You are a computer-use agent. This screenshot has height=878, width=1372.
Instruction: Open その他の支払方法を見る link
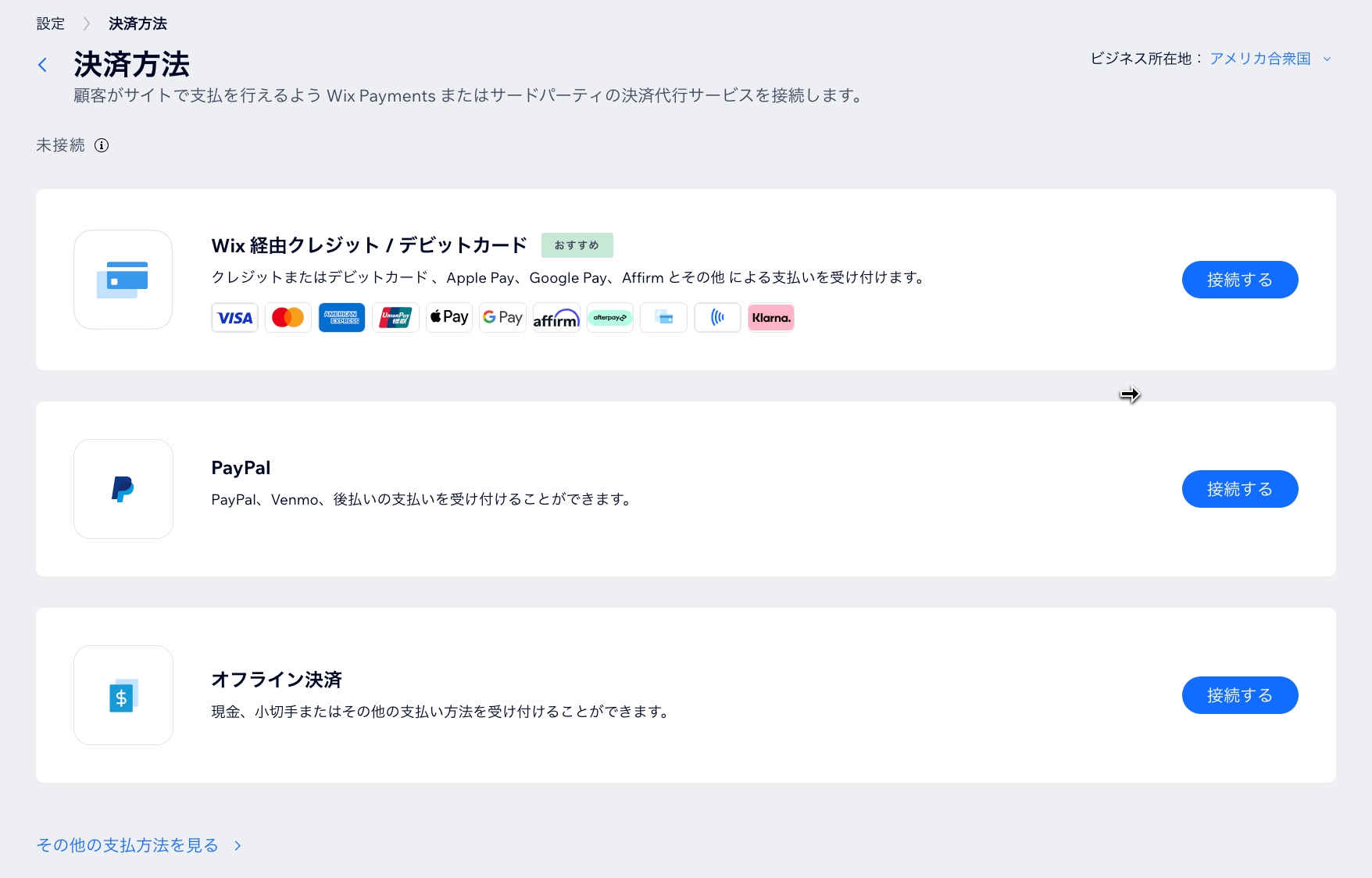(x=127, y=845)
